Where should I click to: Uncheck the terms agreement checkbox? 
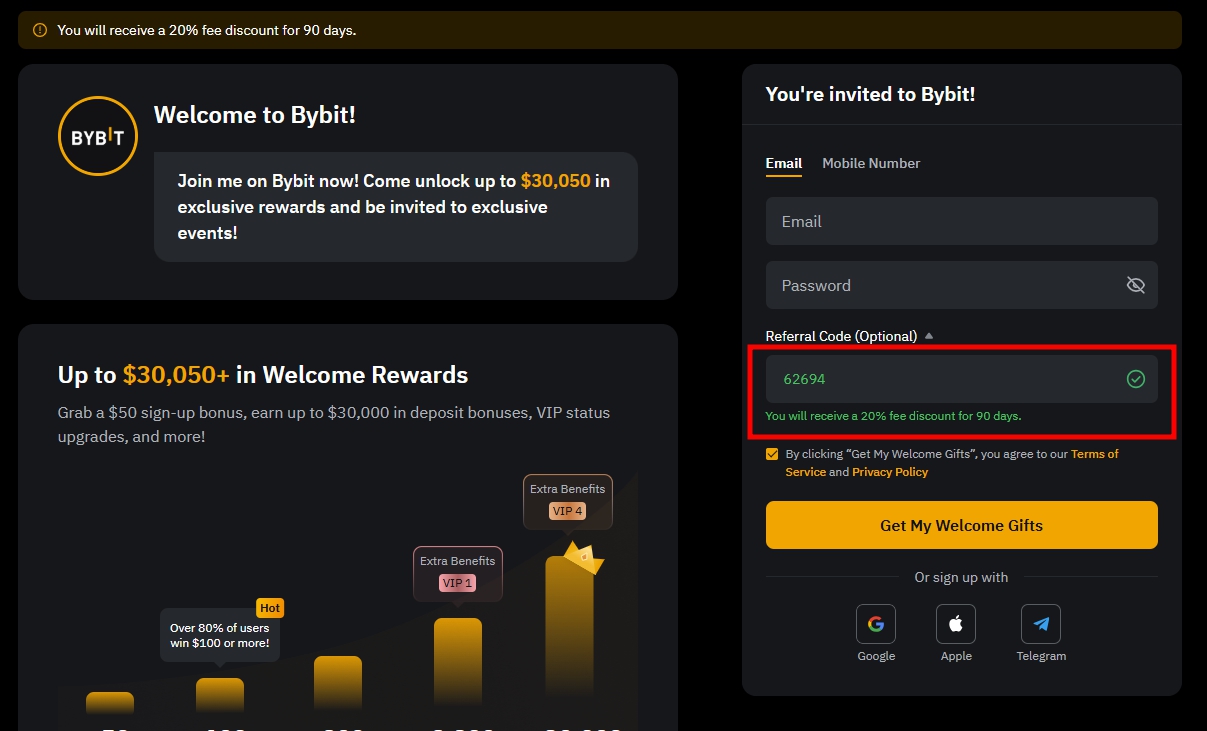coord(772,454)
